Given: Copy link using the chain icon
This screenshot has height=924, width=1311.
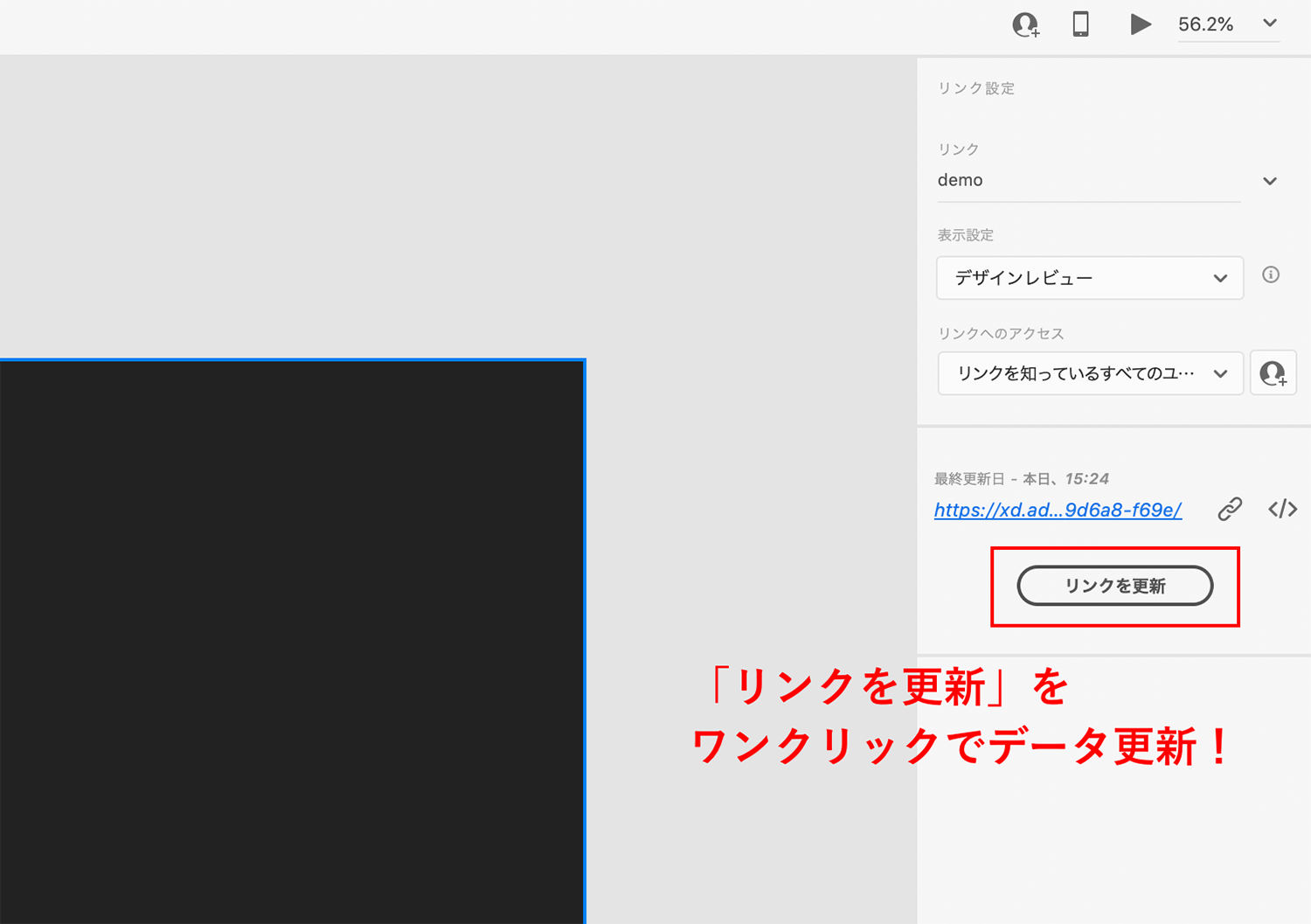Looking at the screenshot, I should pyautogui.click(x=1230, y=509).
